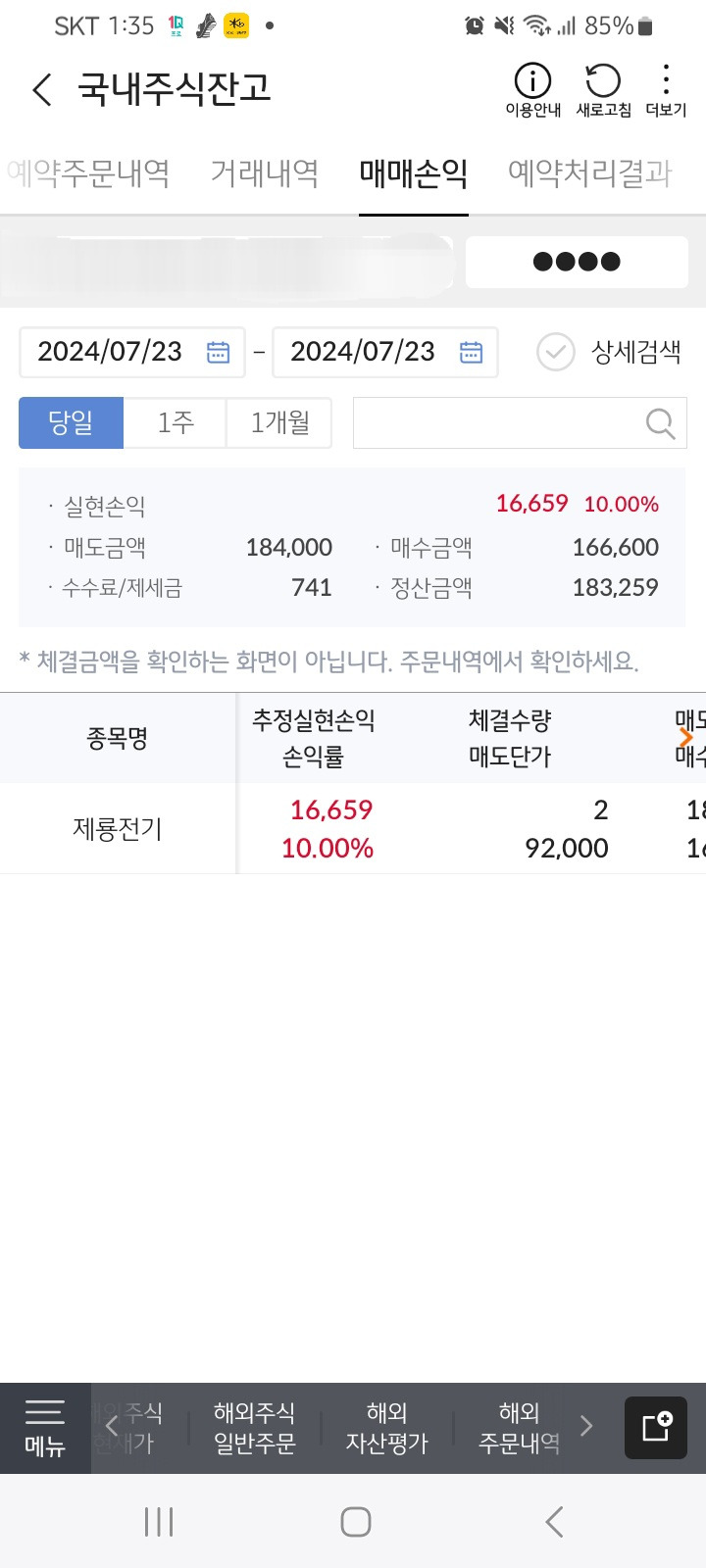Click the 제룡전기 stock row
Screen dimensions: 706x1568
click(x=117, y=828)
